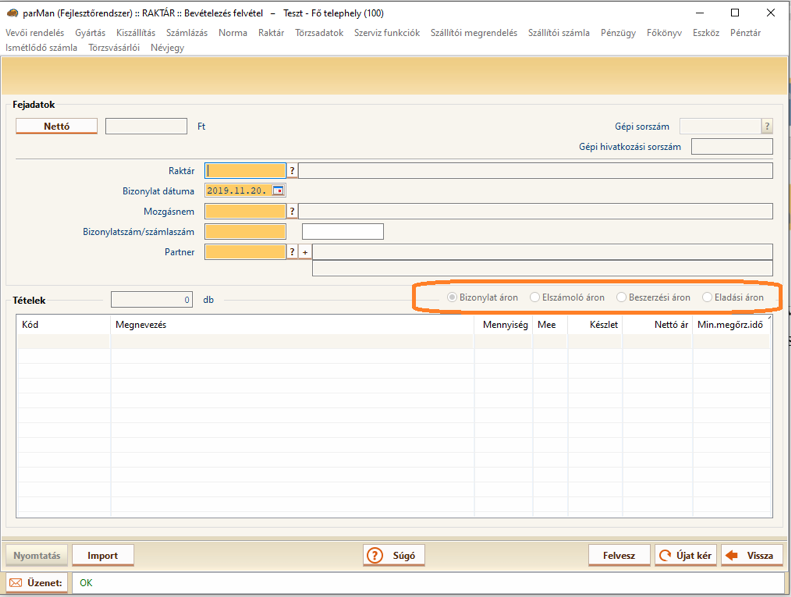Image resolution: width=791 pixels, height=597 pixels.
Task: Open help with the Súgó button
Action: (x=394, y=556)
